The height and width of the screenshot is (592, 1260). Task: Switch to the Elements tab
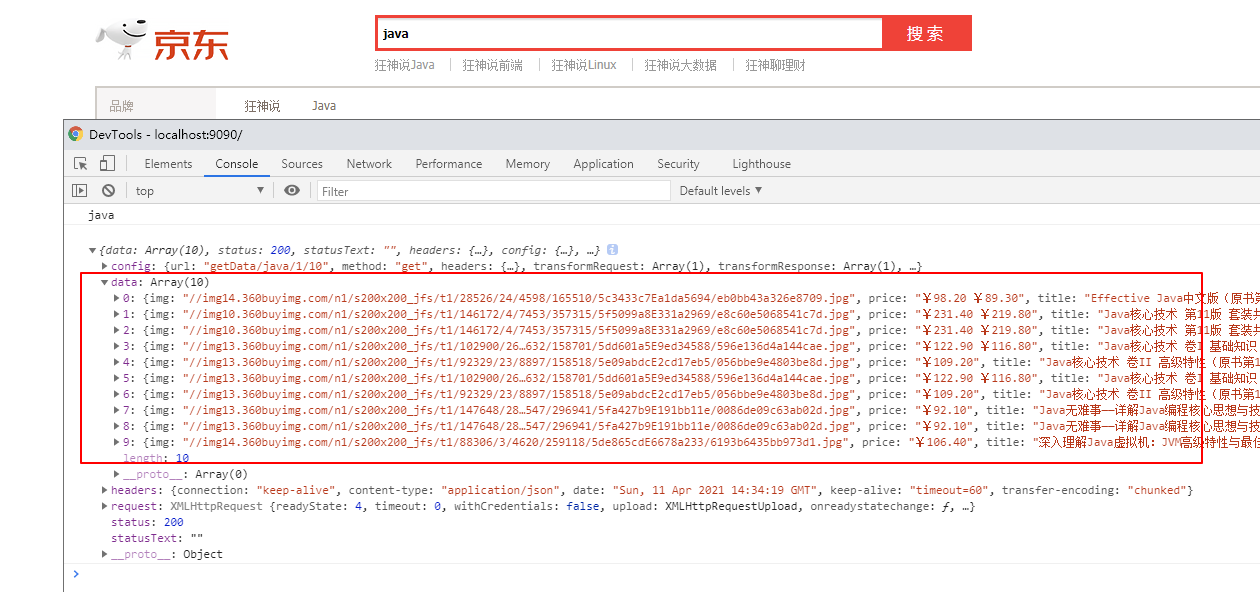[x=168, y=164]
